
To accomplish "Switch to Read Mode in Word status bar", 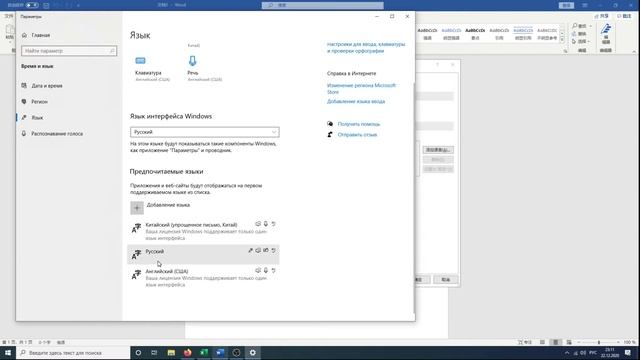I will (542, 342).
